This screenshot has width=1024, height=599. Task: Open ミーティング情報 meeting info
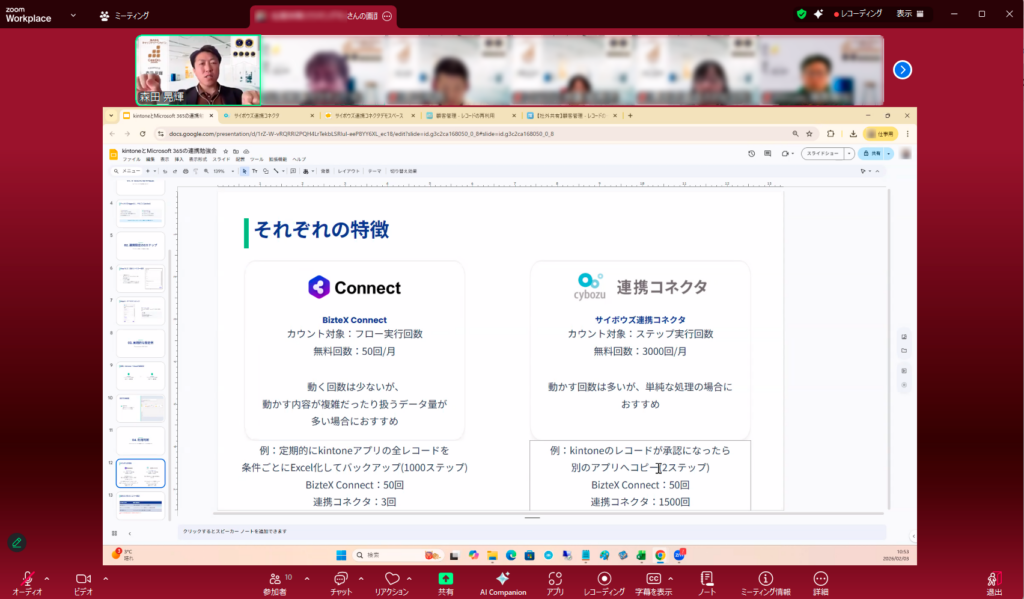click(x=765, y=579)
